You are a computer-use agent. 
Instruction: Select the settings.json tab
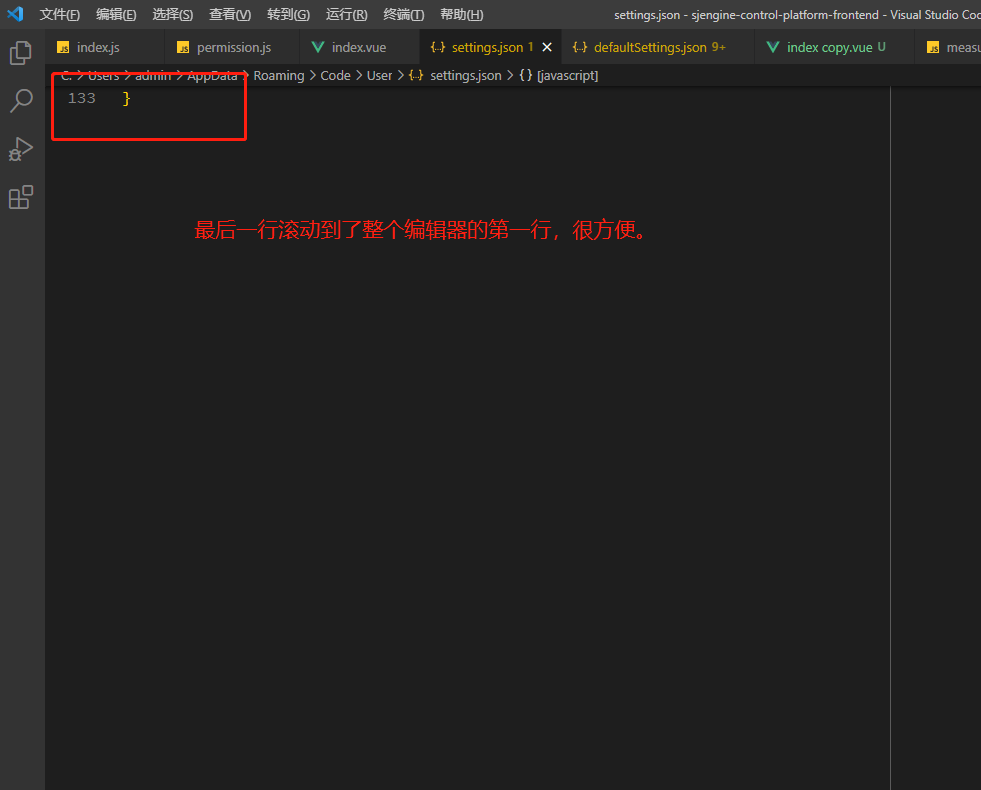pyautogui.click(x=490, y=47)
